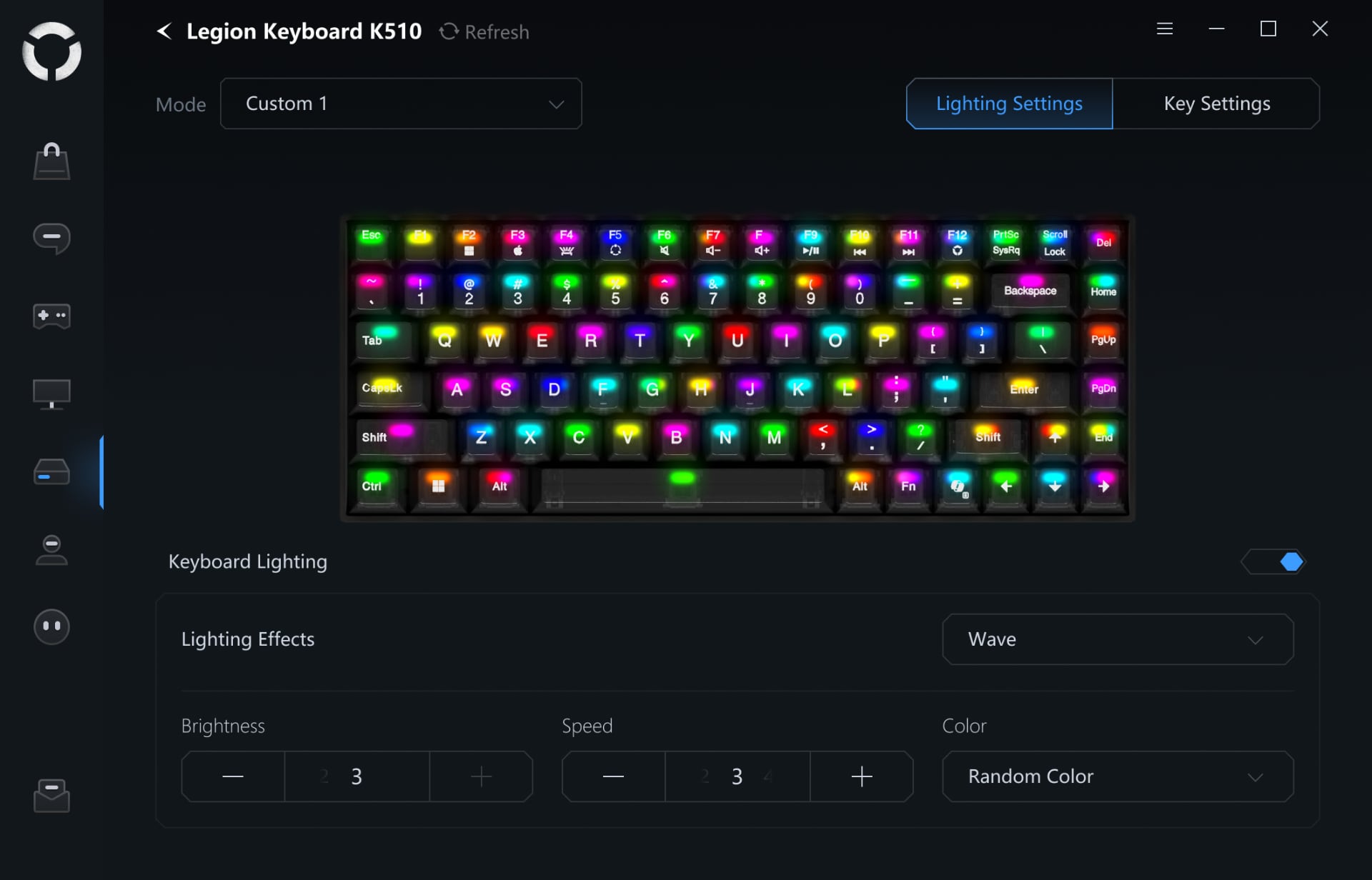Select the game controller sidebar icon
Screen dimensions: 1372x880
coord(51,316)
